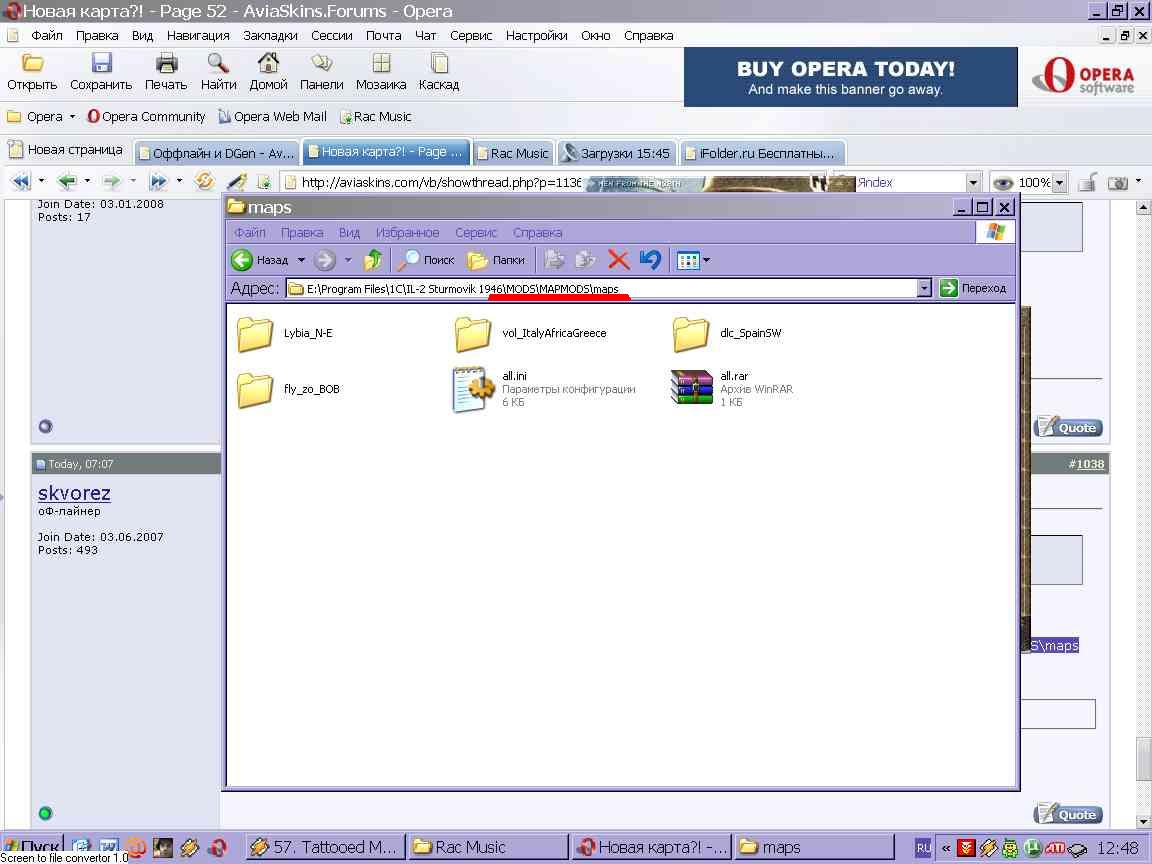Open the Opera zoom 100% dropdown
The width and height of the screenshot is (1152, 864).
pyautogui.click(x=1059, y=183)
